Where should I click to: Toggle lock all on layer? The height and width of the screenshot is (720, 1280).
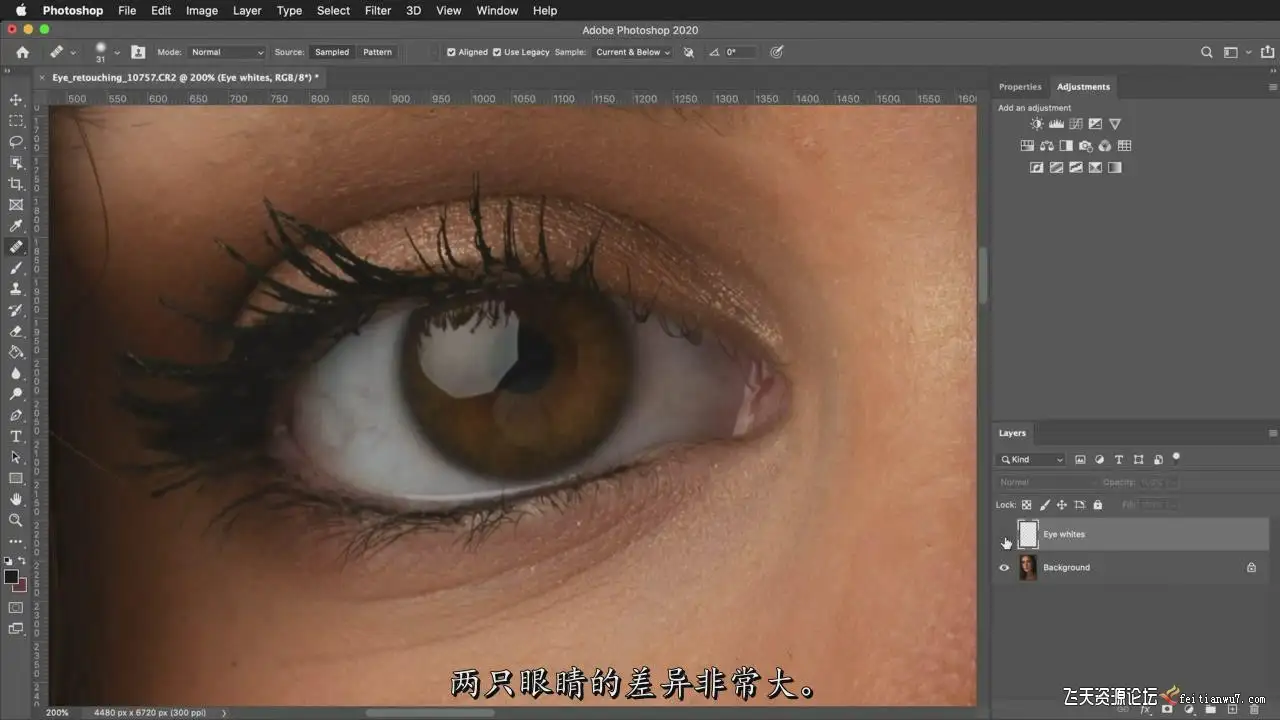(x=1097, y=505)
